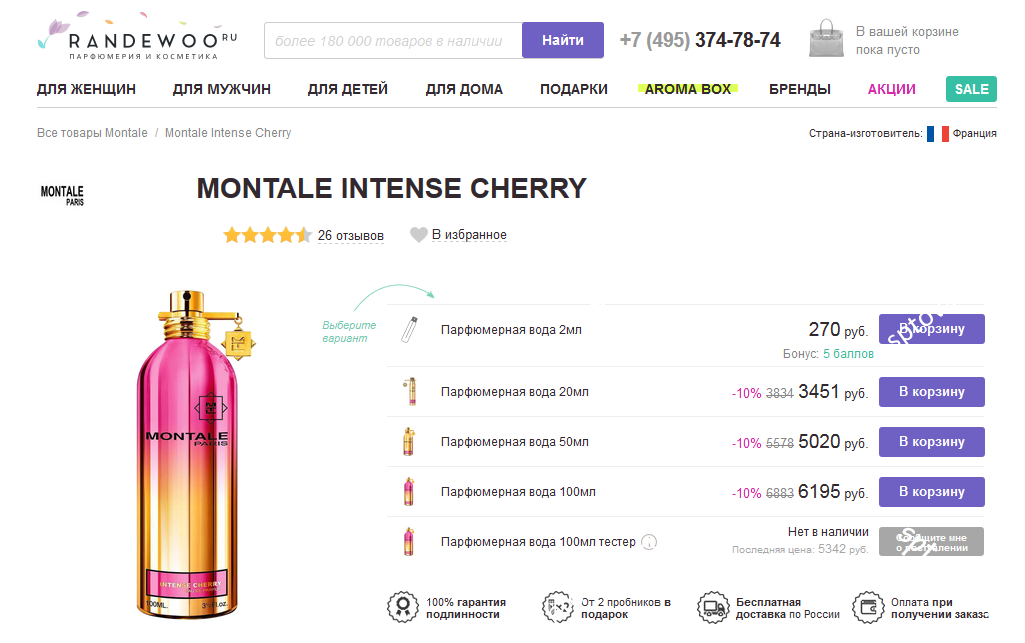Click the Нет в наличии status
1025x643 pixels.
(828, 532)
